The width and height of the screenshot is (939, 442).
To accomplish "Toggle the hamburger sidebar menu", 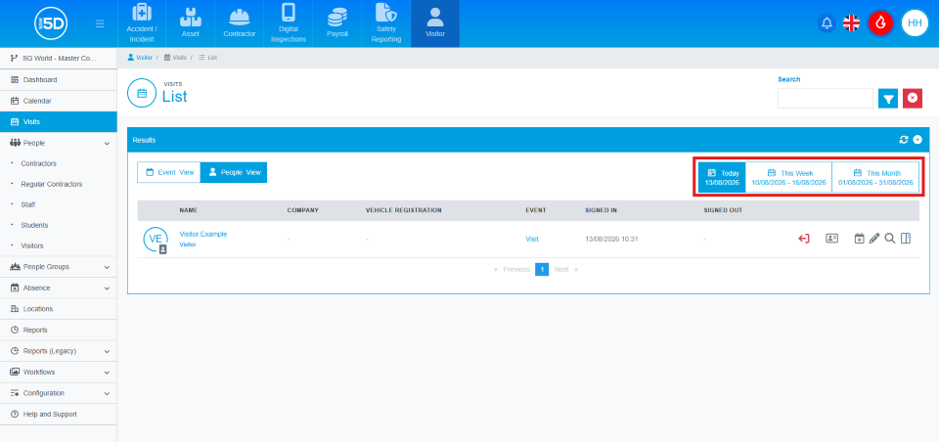I will point(100,24).
